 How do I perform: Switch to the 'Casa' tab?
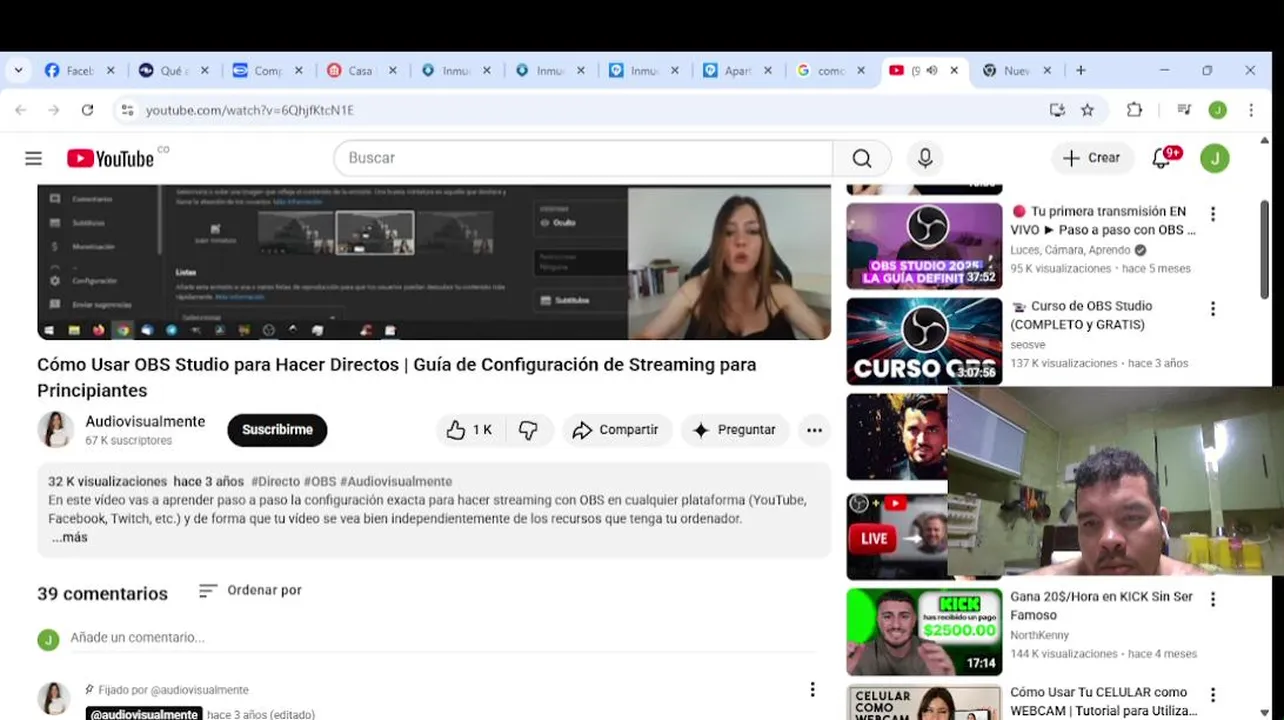point(350,71)
